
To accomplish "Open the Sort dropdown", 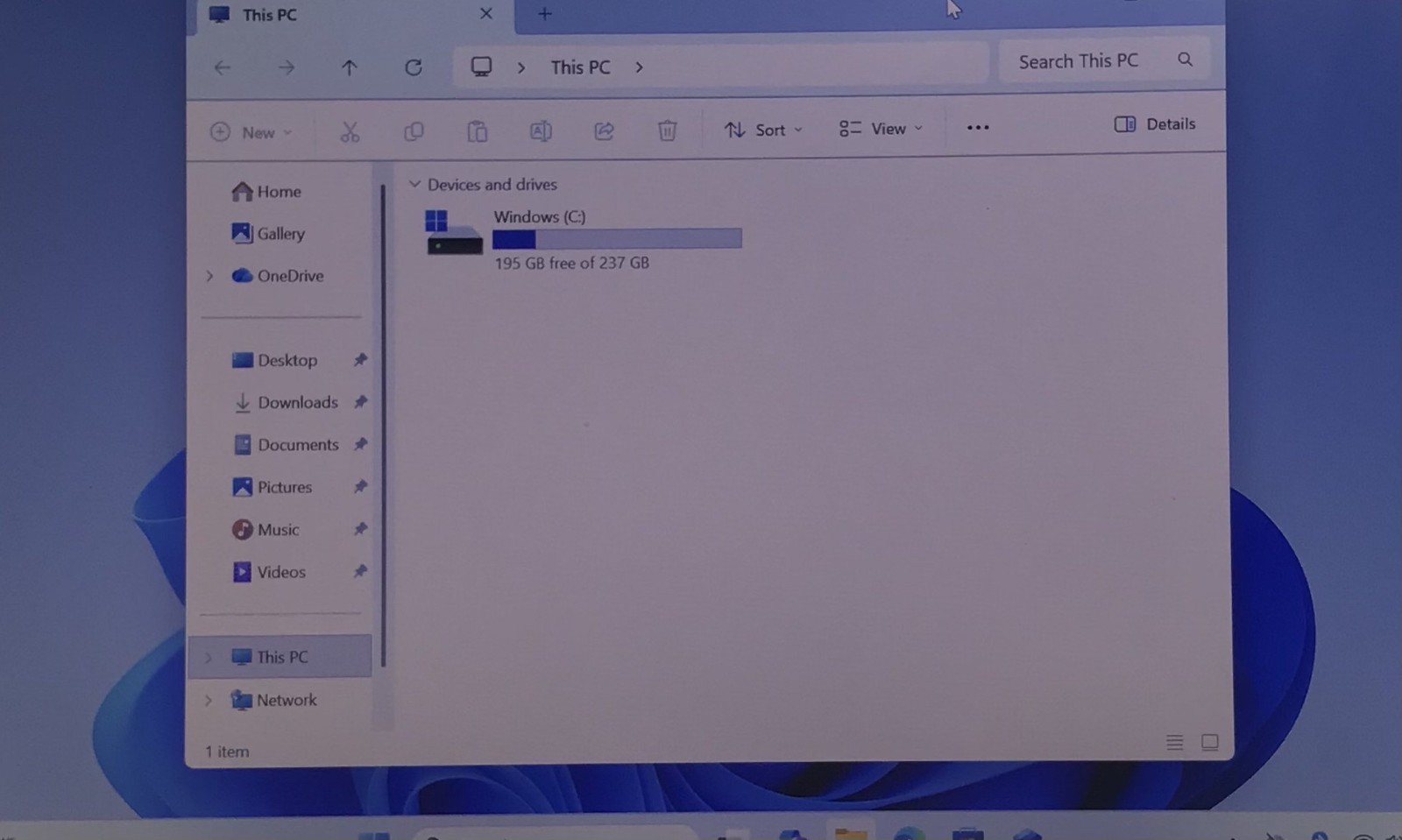I will pos(763,130).
